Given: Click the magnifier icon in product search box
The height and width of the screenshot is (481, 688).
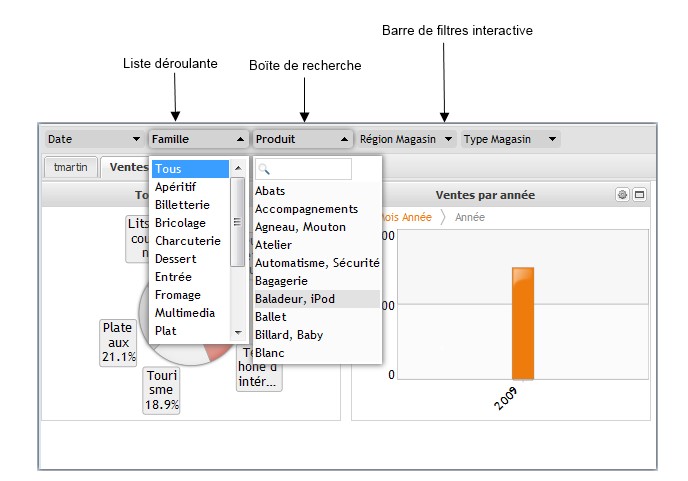Looking at the screenshot, I should 265,170.
